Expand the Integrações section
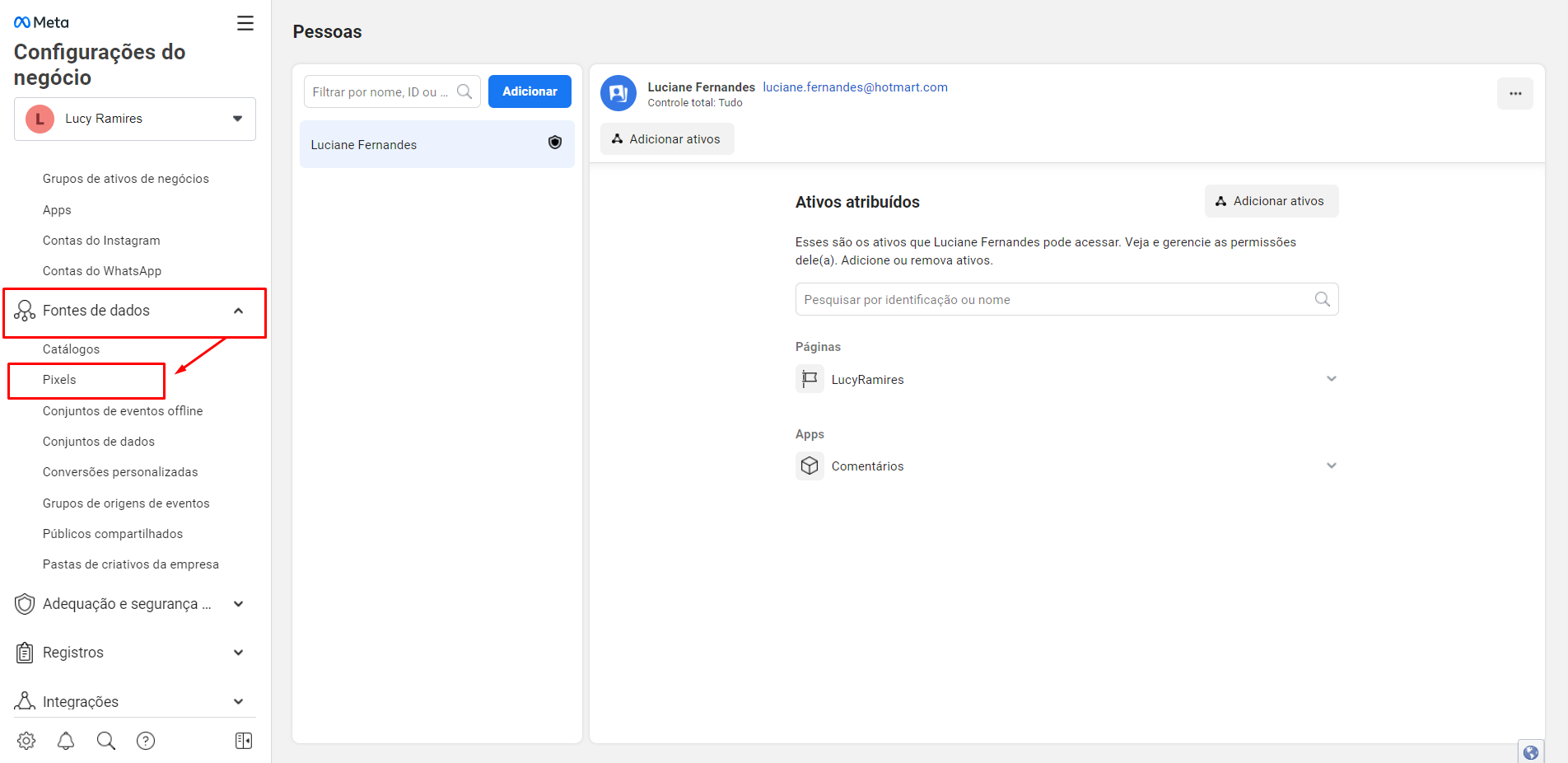Viewport: 1568px width, 763px height. click(238, 702)
